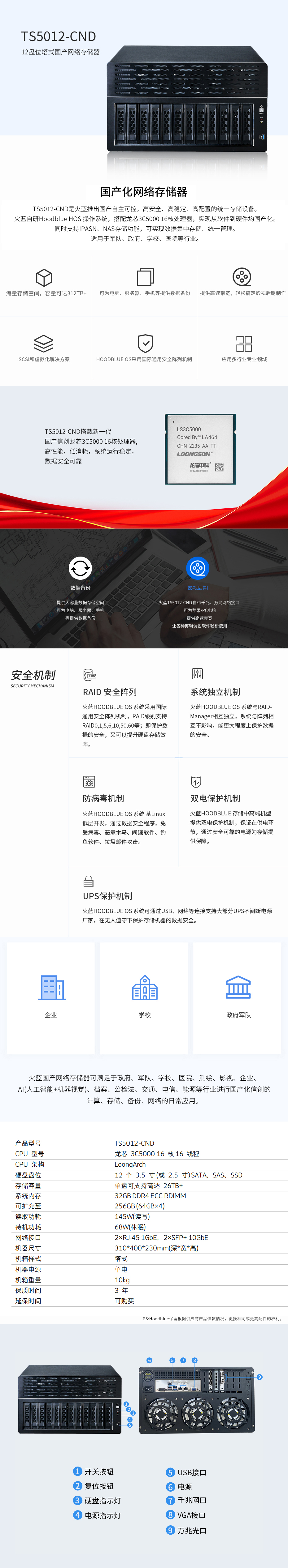The height and width of the screenshot is (1568, 288).
Task: Click the 310*400*230mm dimension value
Action: coord(156,1248)
